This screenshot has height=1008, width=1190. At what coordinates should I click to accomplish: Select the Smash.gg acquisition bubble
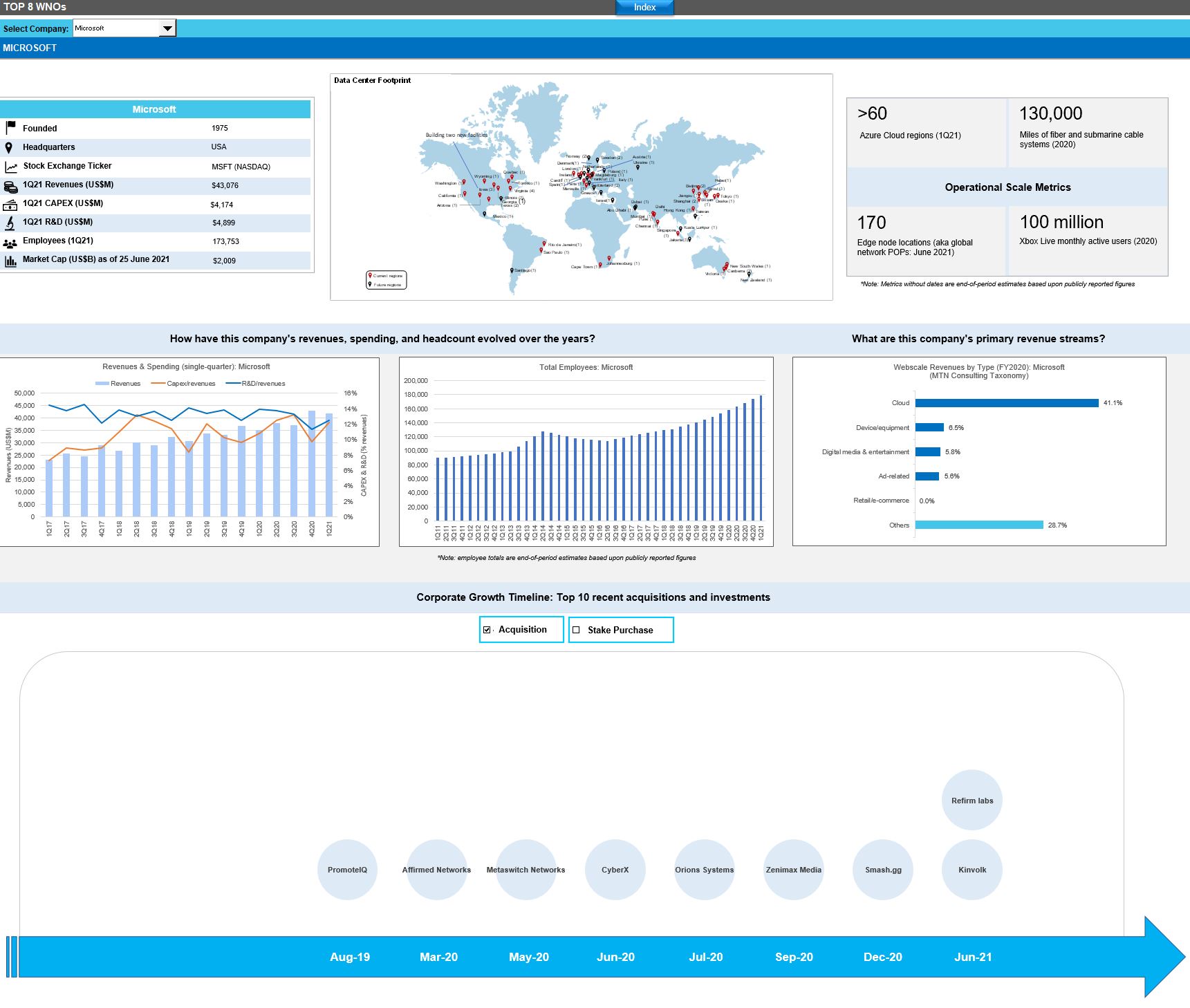tap(883, 870)
